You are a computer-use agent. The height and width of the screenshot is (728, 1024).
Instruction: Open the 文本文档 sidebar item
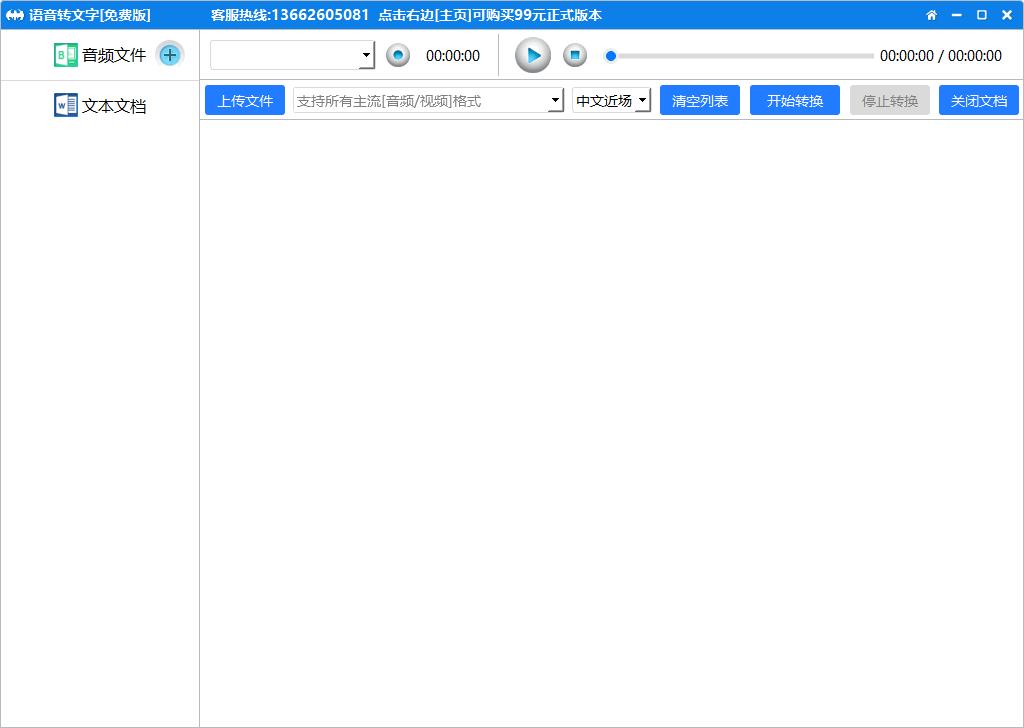100,105
